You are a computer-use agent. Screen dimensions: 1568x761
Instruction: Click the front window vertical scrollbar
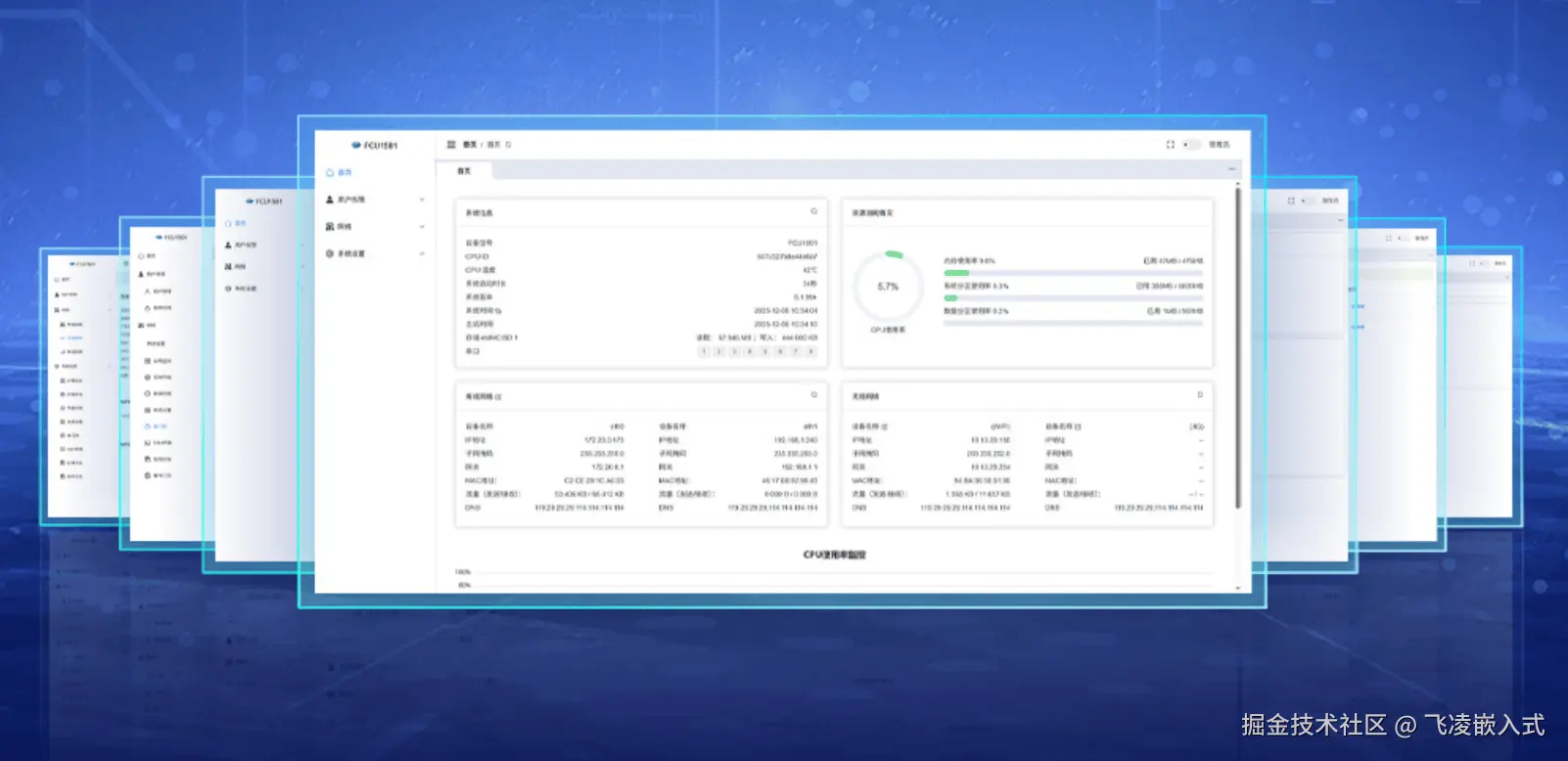click(x=1238, y=347)
